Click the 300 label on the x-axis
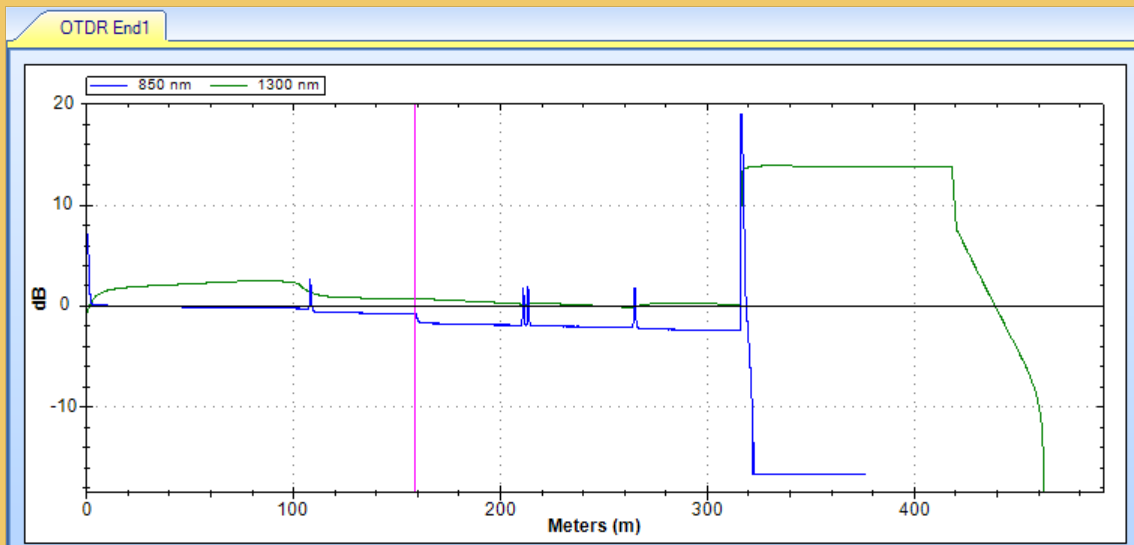 tap(708, 508)
